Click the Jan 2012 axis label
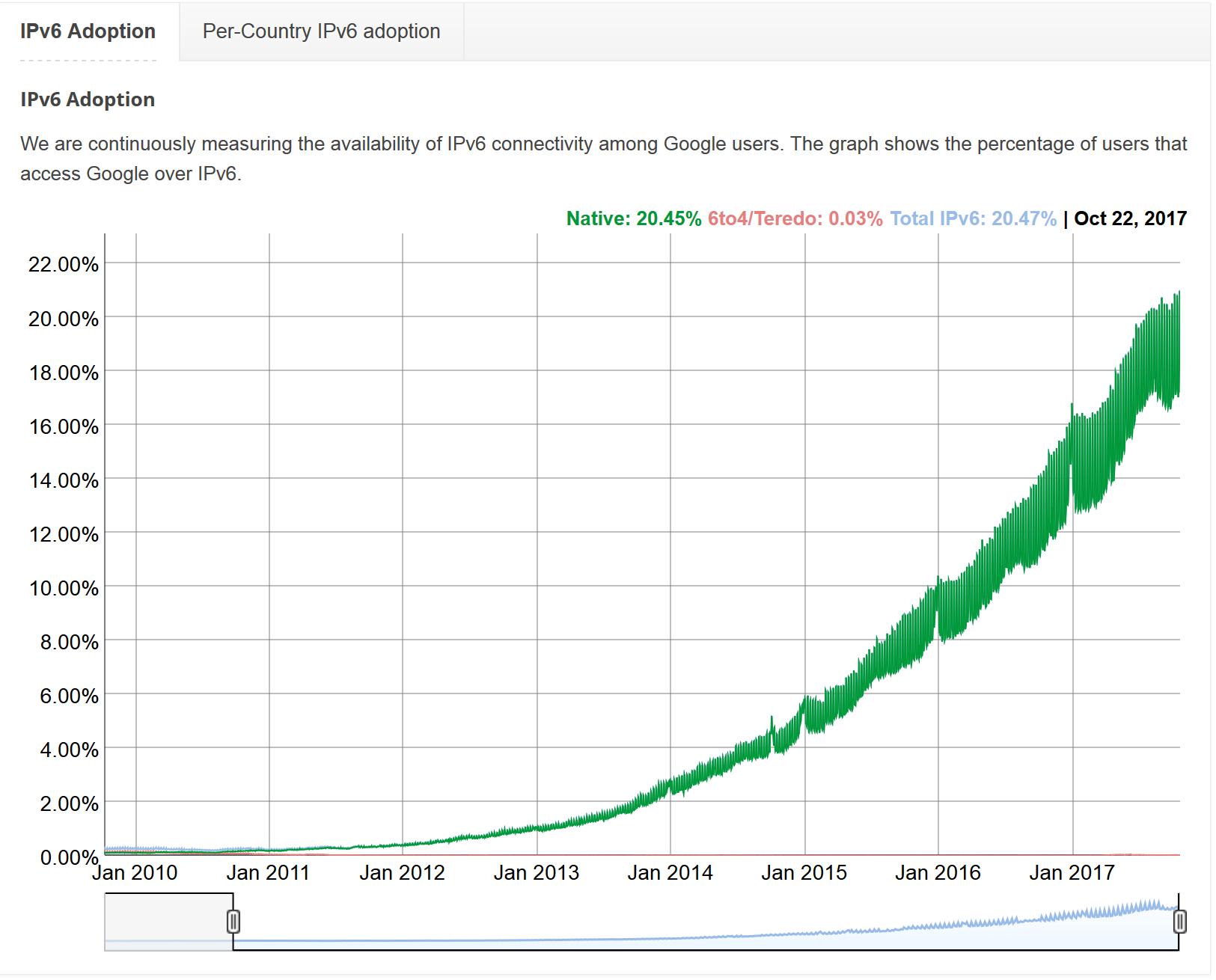1216x980 pixels. 403,872
